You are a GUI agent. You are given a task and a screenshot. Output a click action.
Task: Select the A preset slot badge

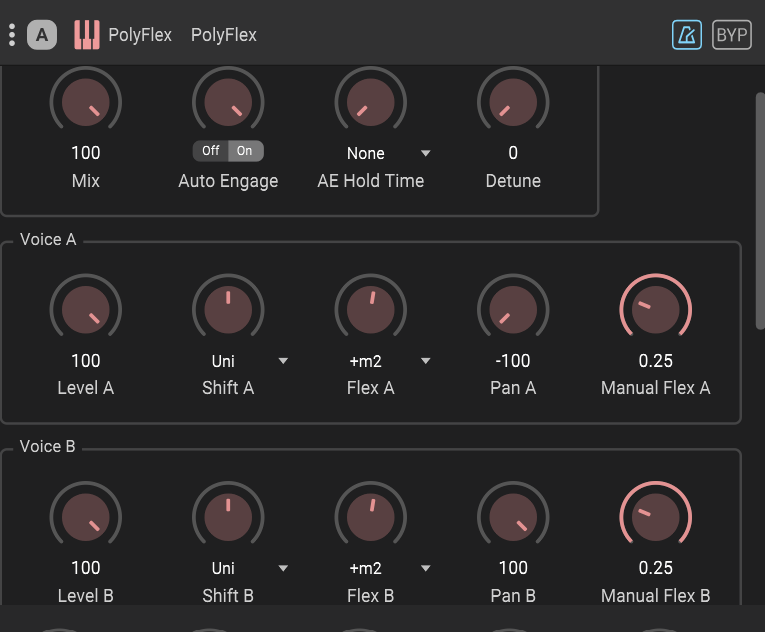click(x=41, y=35)
